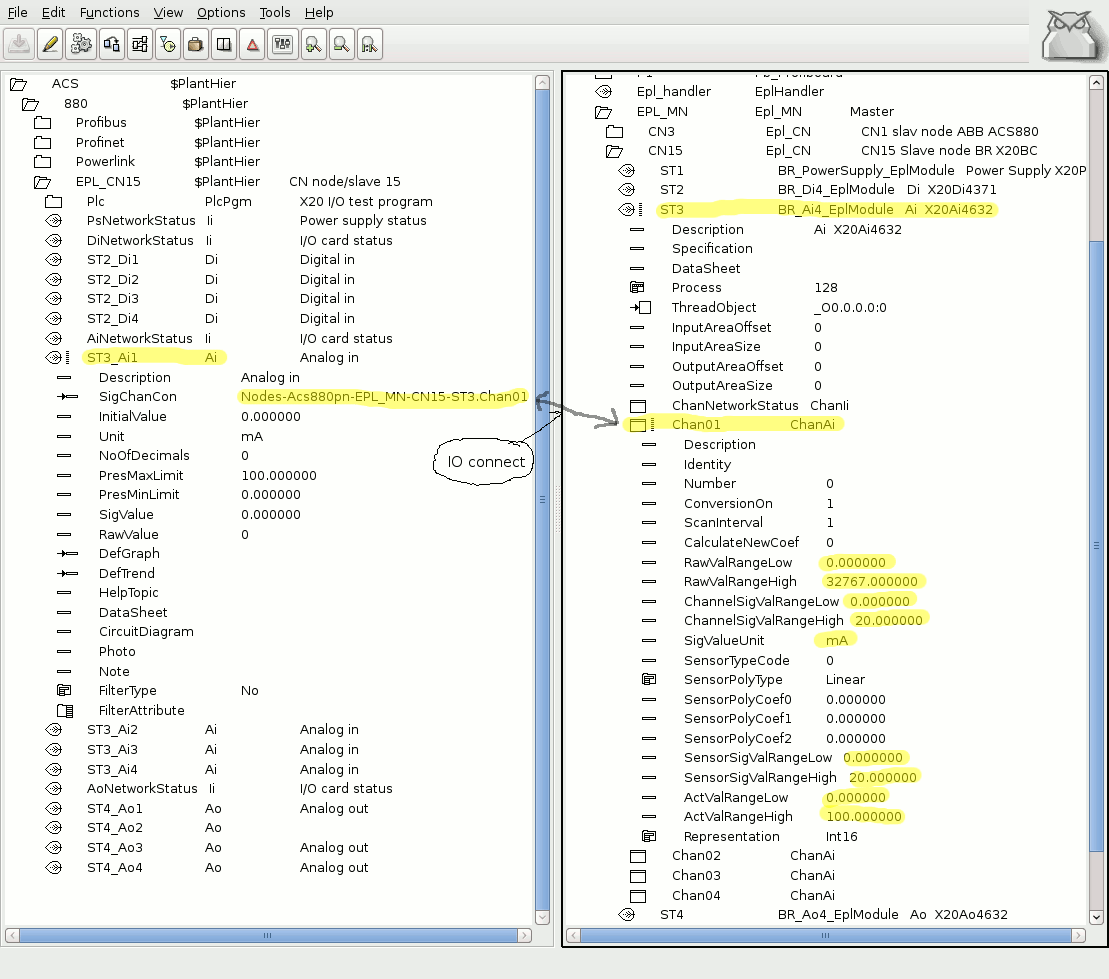
Task: Click the zoom out magnifier icon
Action: pos(342,45)
